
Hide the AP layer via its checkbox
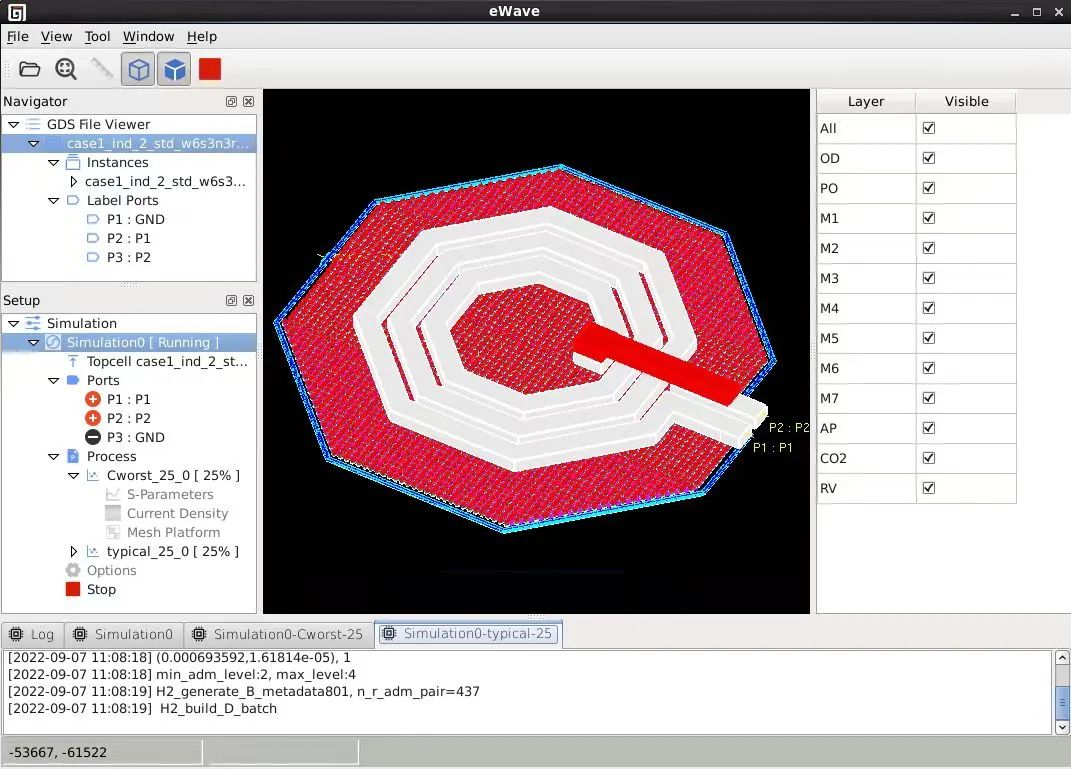(x=929, y=428)
